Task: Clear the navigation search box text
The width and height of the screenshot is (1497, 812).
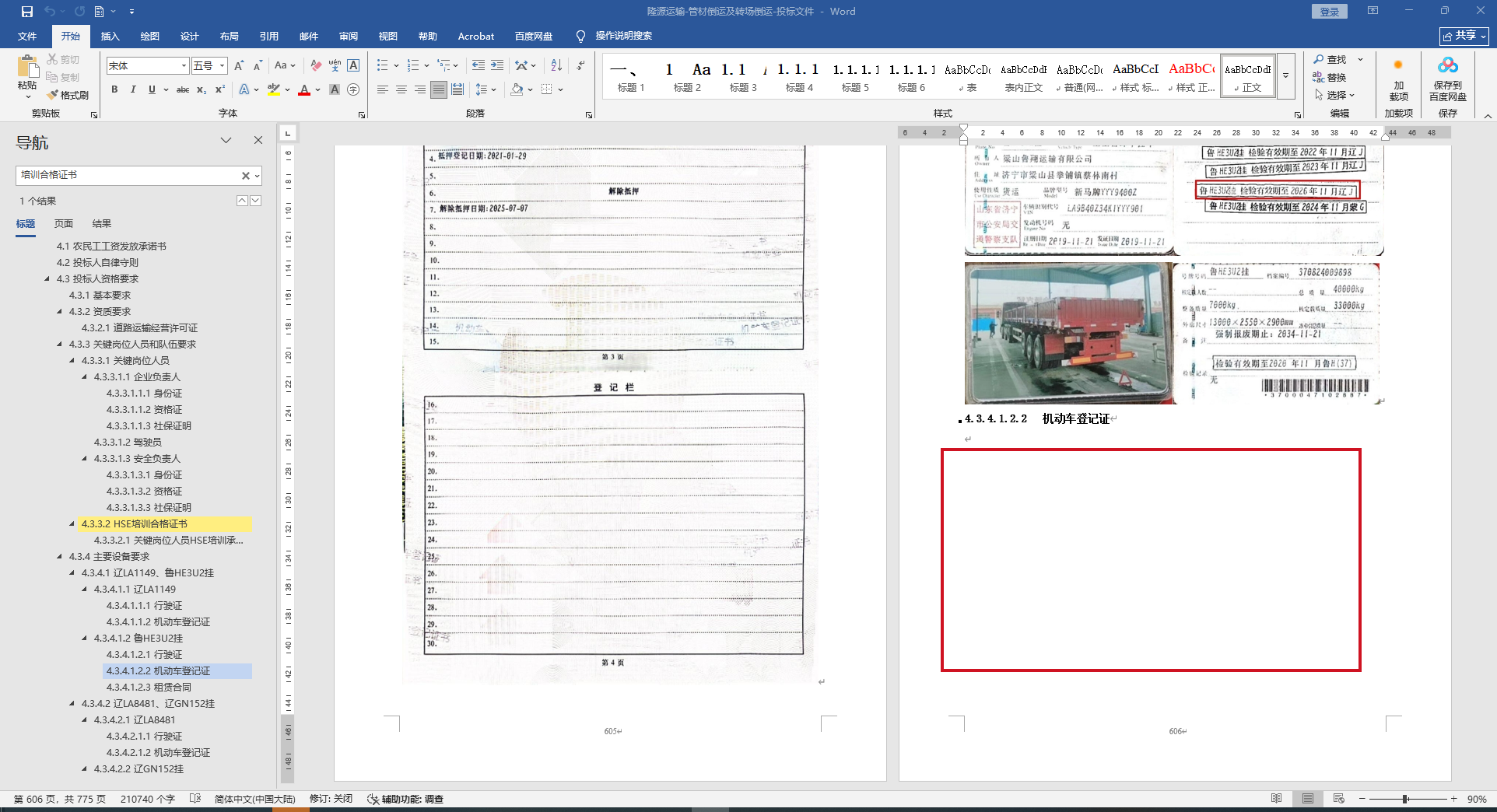Action: (245, 176)
